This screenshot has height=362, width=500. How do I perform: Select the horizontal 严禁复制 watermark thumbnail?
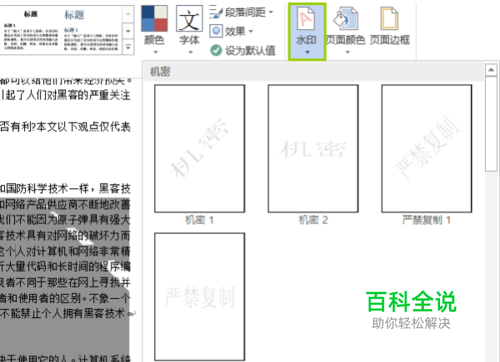point(199,297)
